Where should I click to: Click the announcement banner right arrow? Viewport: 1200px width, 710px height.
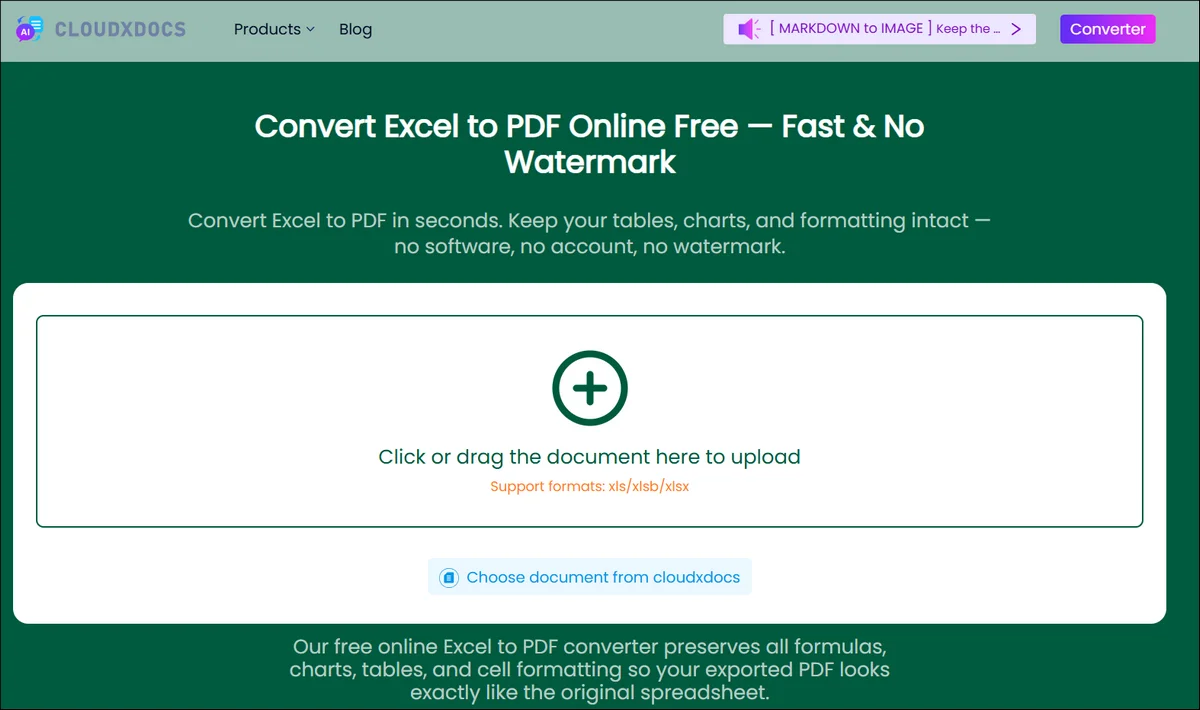click(1016, 29)
